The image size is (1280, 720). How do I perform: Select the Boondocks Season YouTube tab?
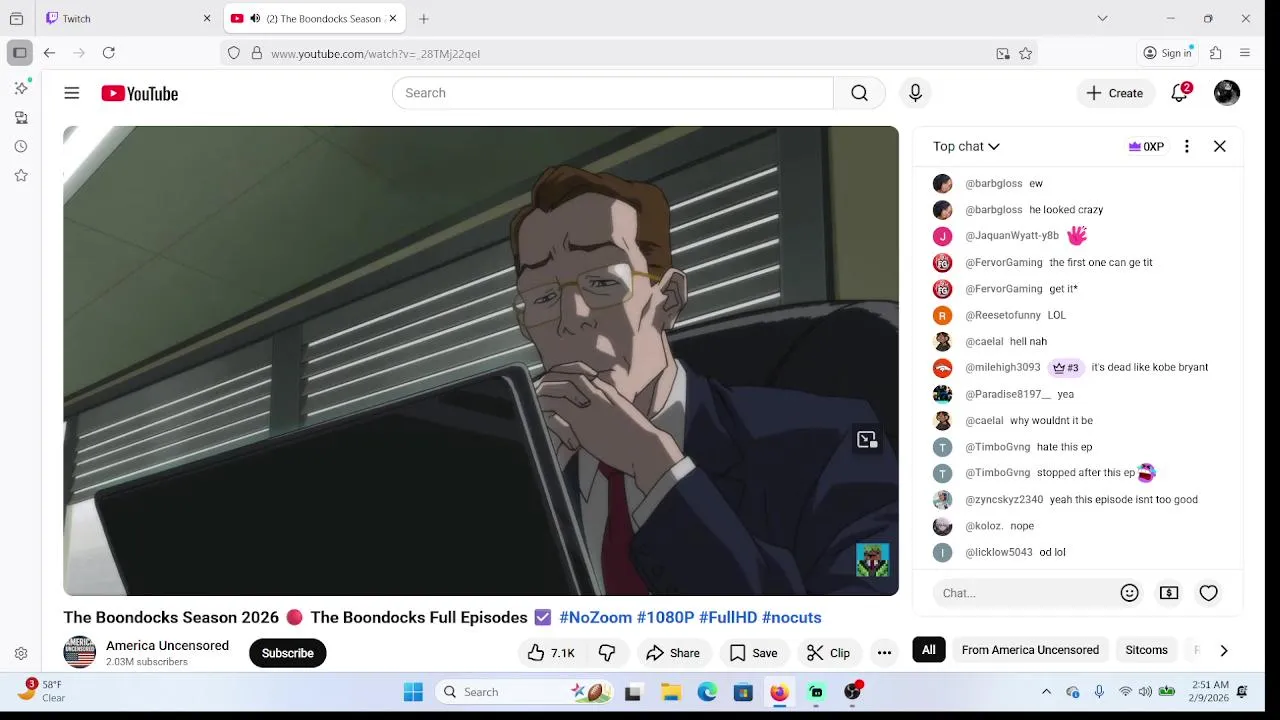point(313,19)
